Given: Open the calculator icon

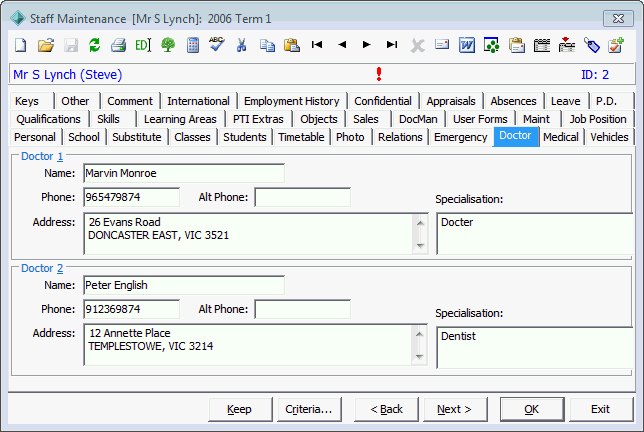Looking at the screenshot, I should [193, 45].
